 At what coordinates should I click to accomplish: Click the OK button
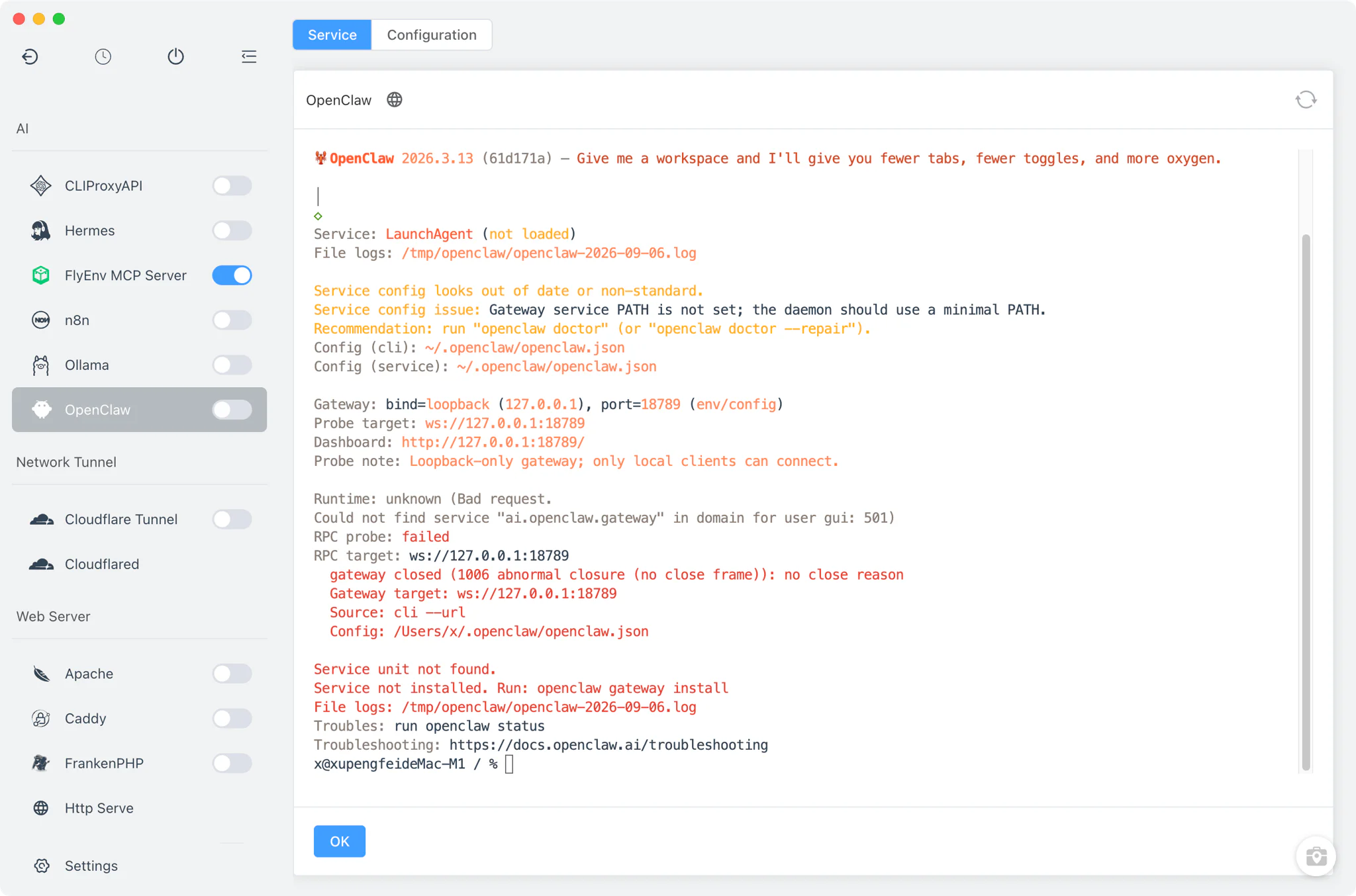click(x=340, y=841)
